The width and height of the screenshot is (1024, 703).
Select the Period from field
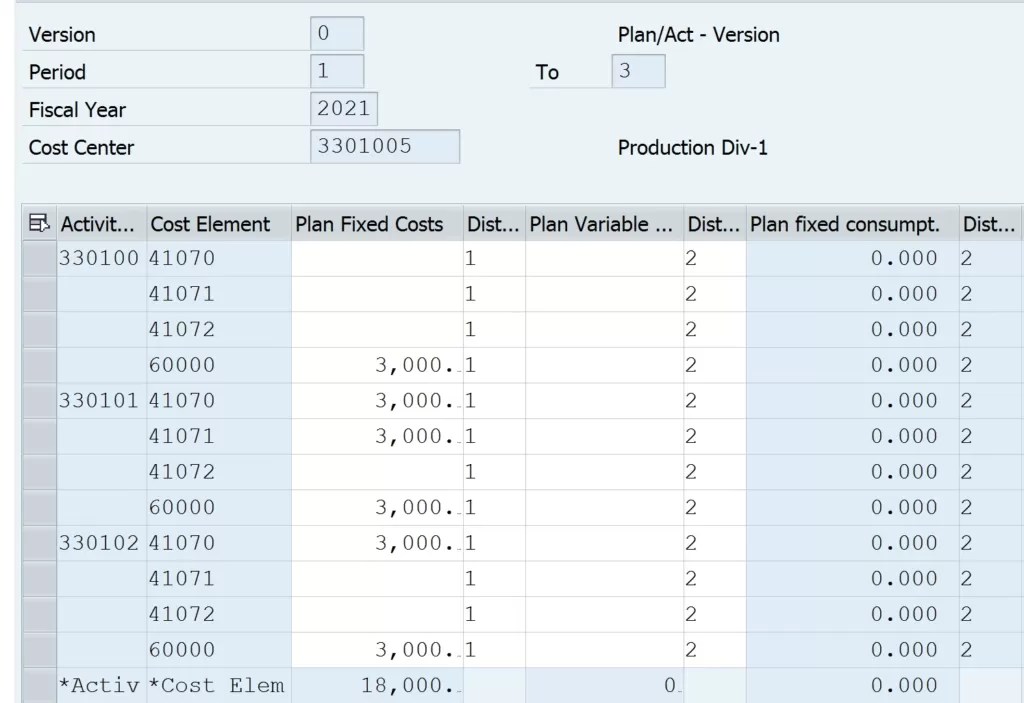click(x=337, y=72)
